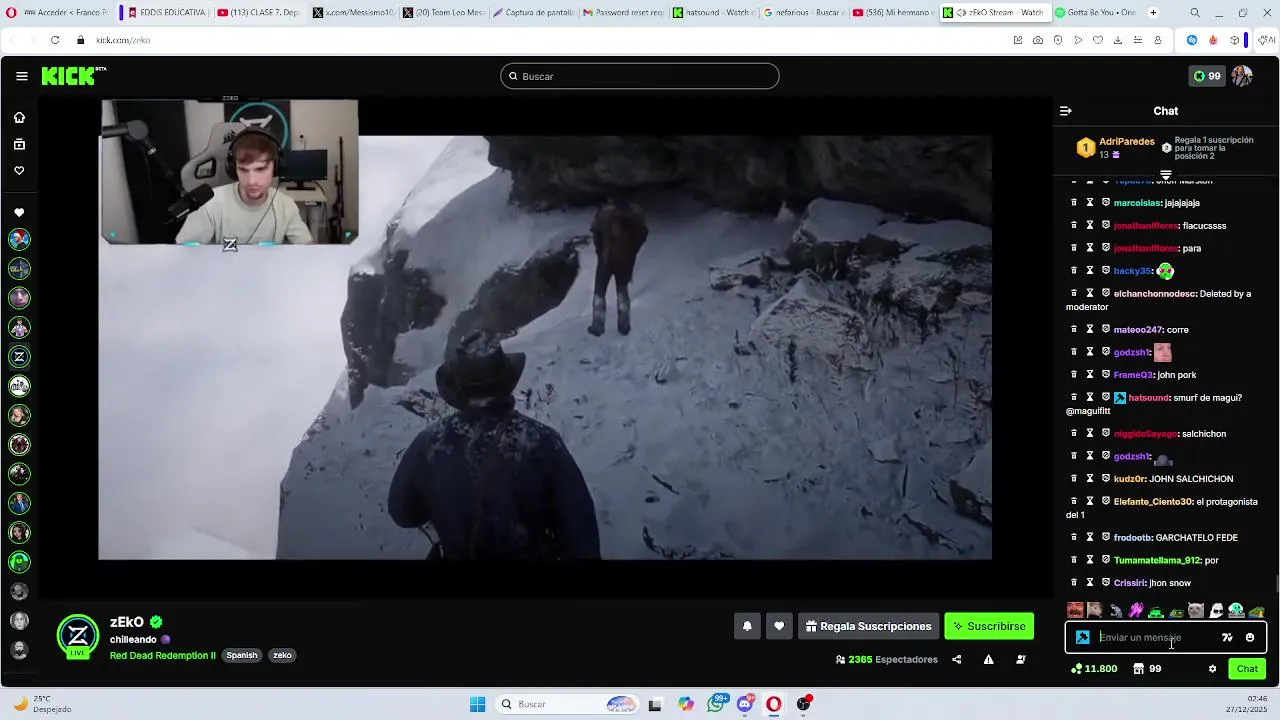Focus the Buscar search field at top
Screen dimensions: 1280x720
[640, 76]
